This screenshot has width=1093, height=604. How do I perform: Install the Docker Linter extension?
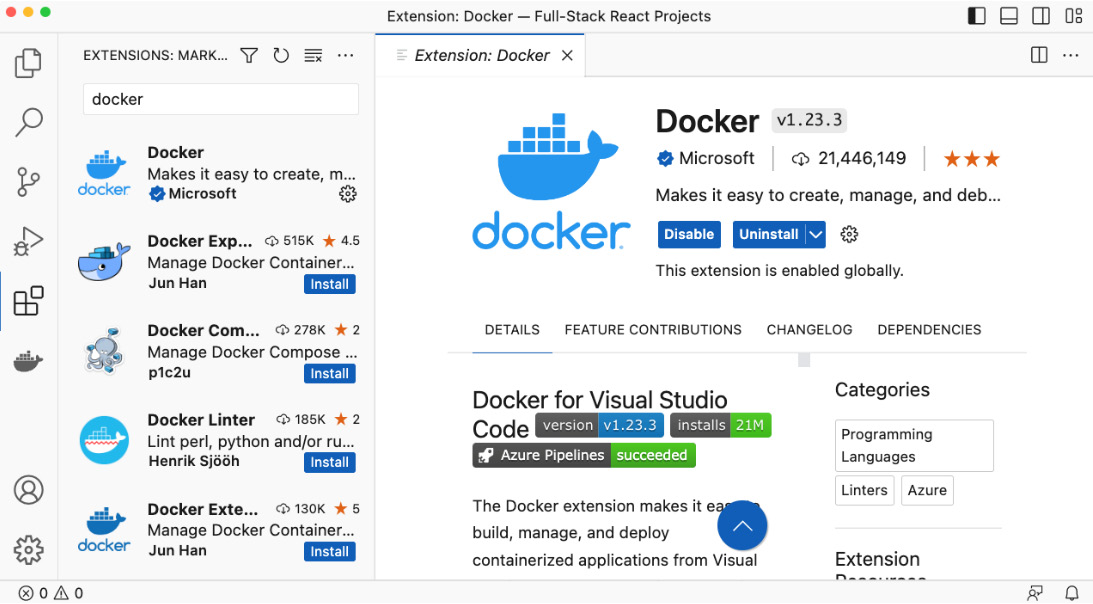click(330, 462)
